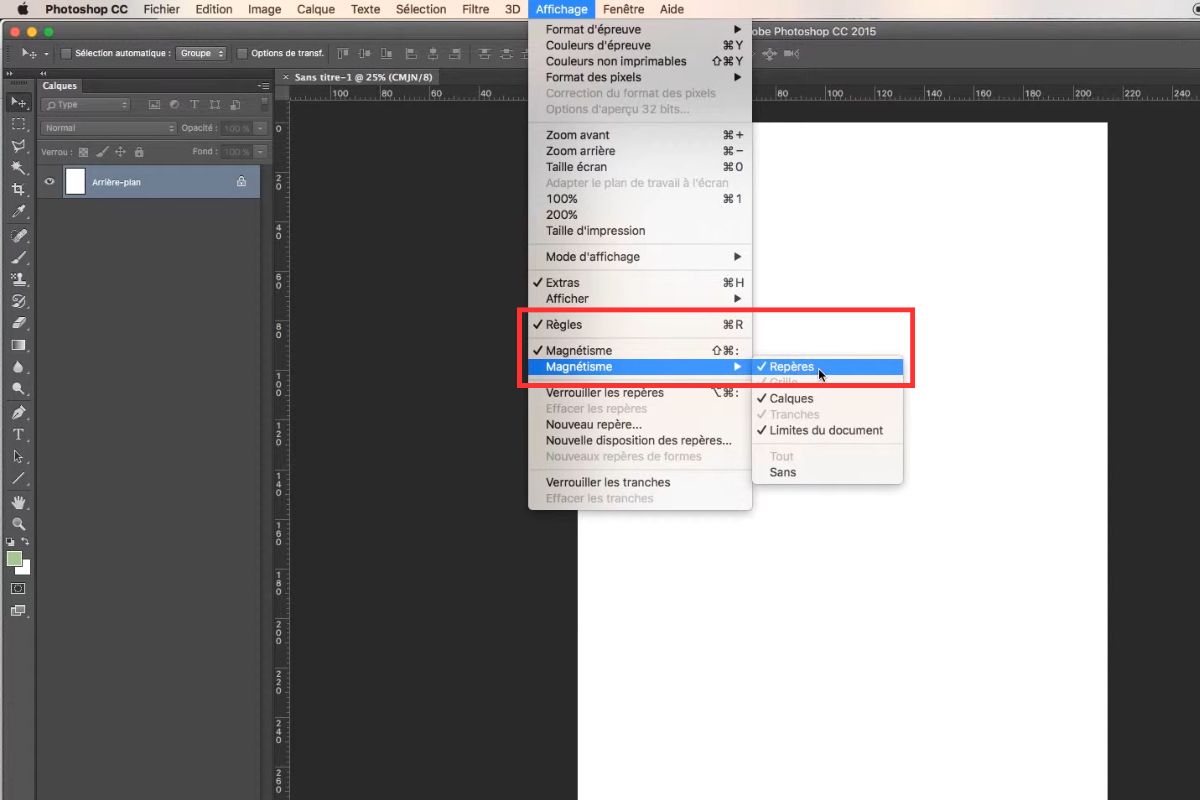The height and width of the screenshot is (800, 1200).
Task: Swap foreground and background colors
Action: 26,541
